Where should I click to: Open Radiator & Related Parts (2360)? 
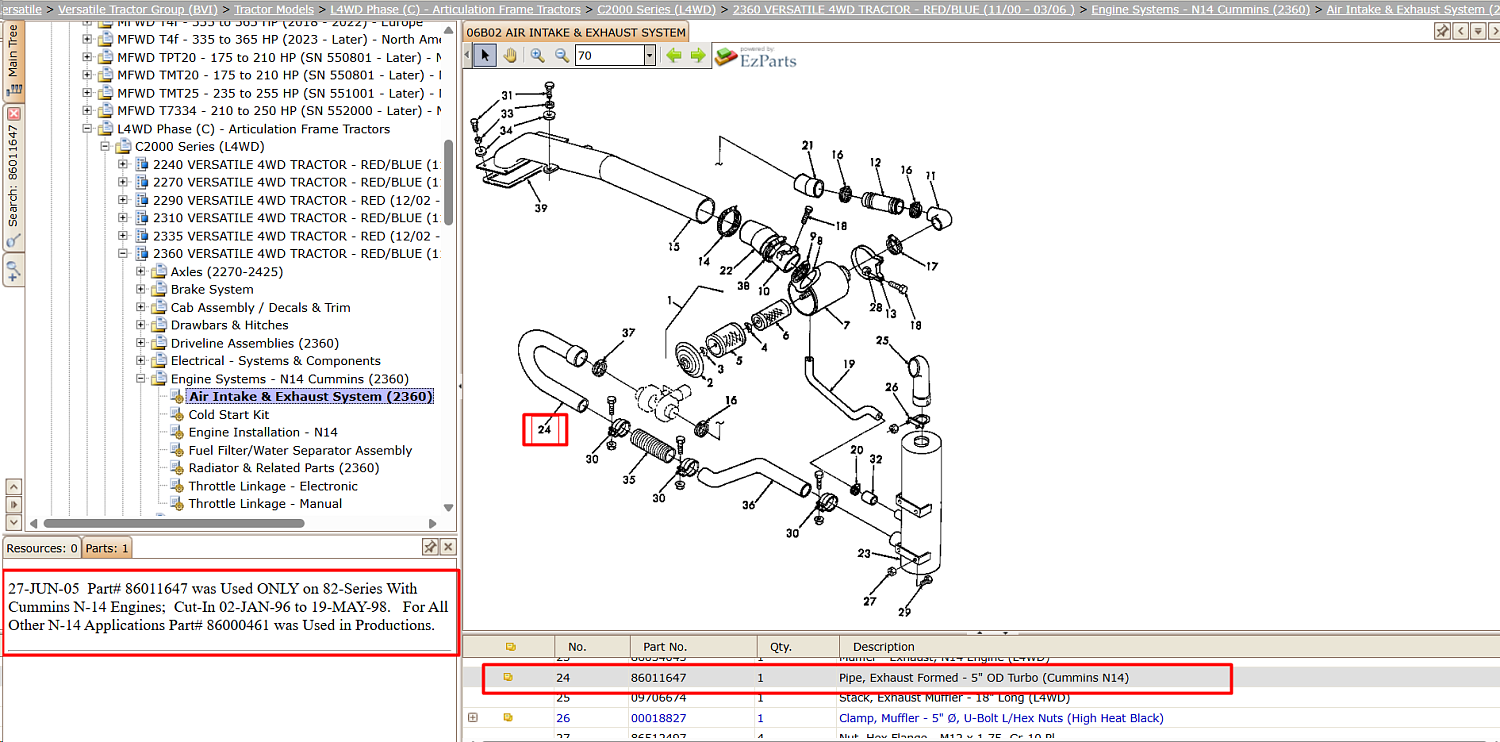(x=284, y=468)
